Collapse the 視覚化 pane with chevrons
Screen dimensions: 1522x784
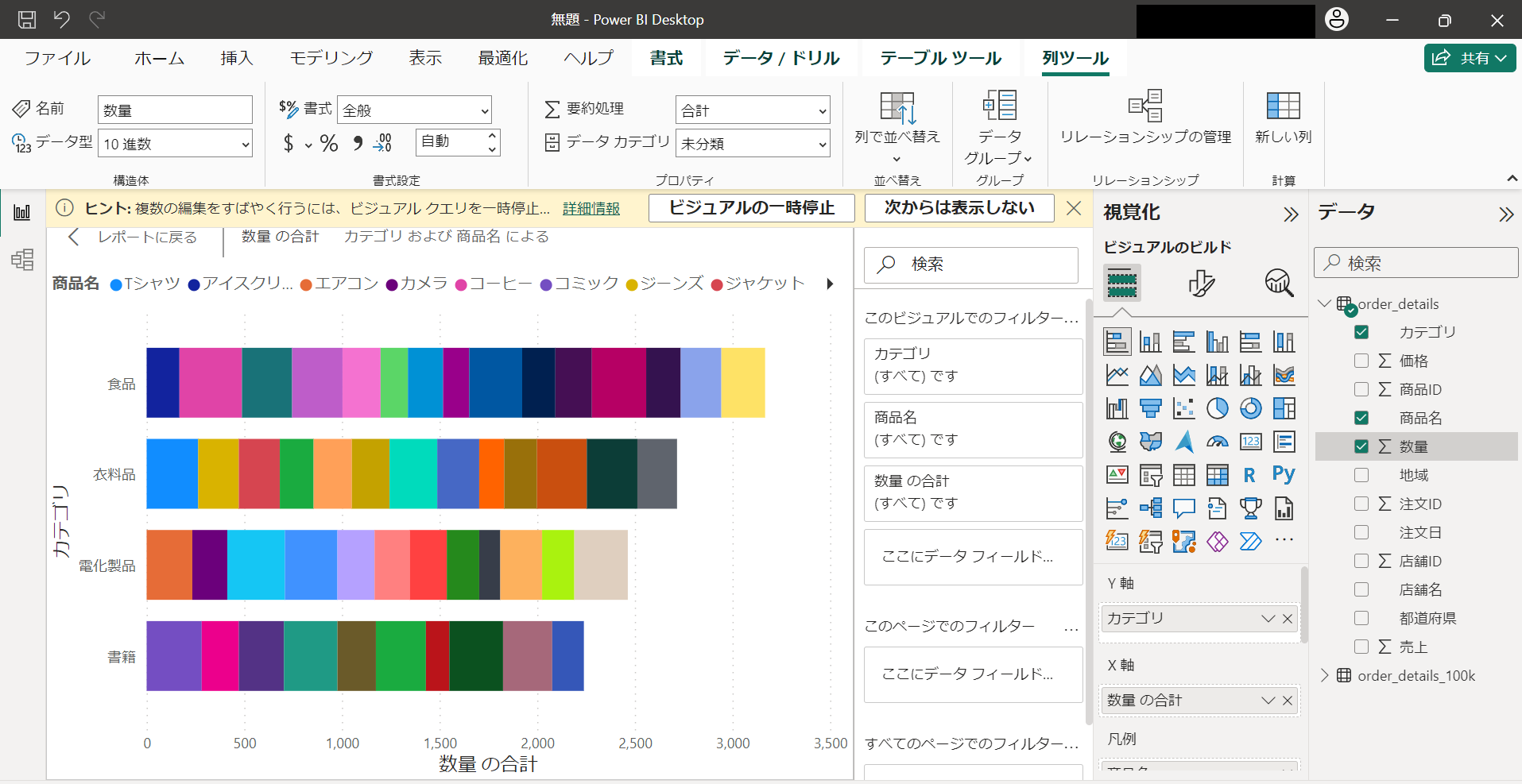(1291, 214)
